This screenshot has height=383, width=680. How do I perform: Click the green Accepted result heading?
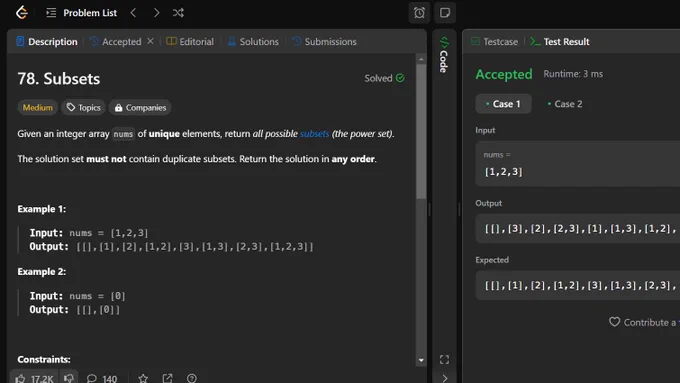coord(503,74)
